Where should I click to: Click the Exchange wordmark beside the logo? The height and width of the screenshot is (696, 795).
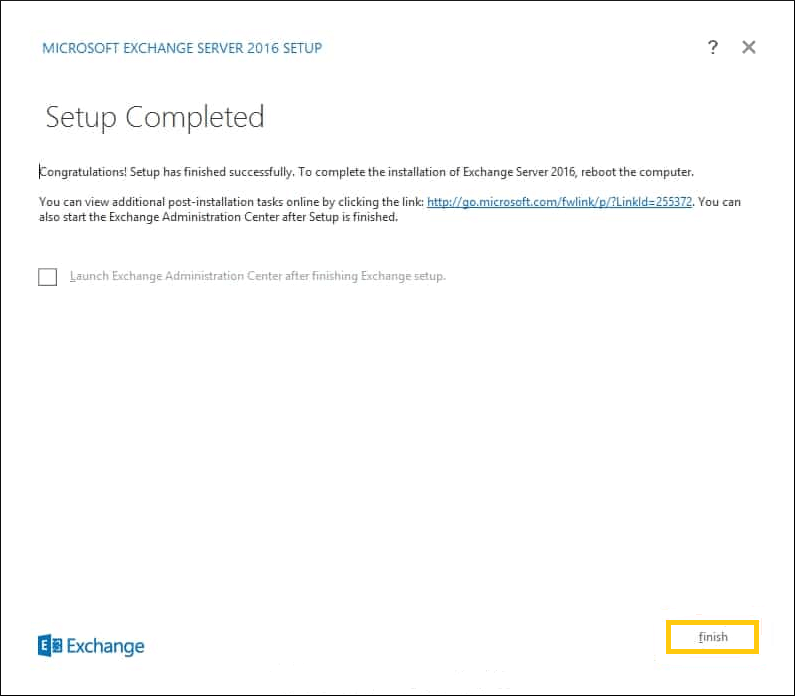(105, 646)
